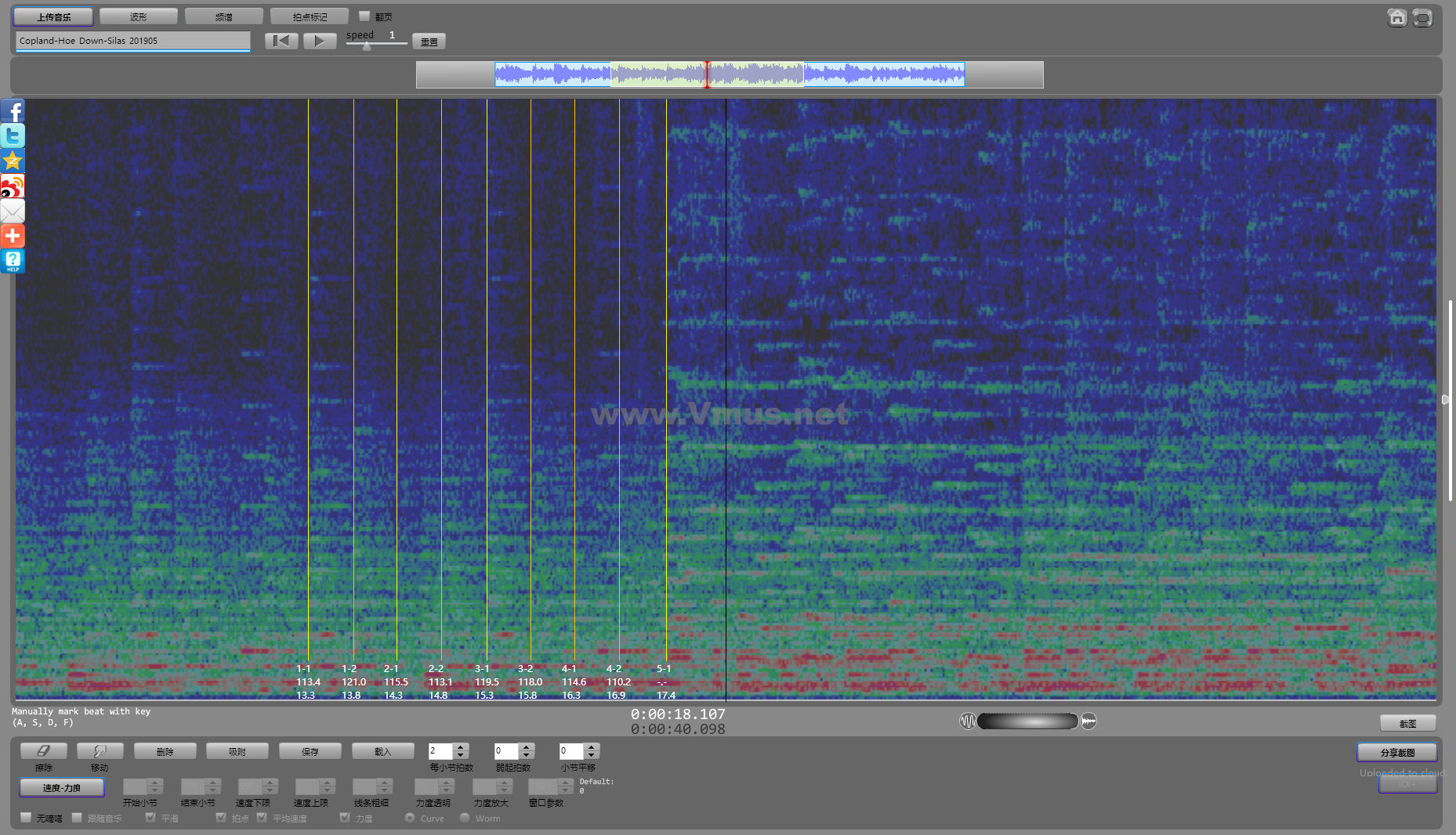The image size is (1456, 835).
Task: Increase the 线条粗细 line thickness stepper
Action: (384, 782)
